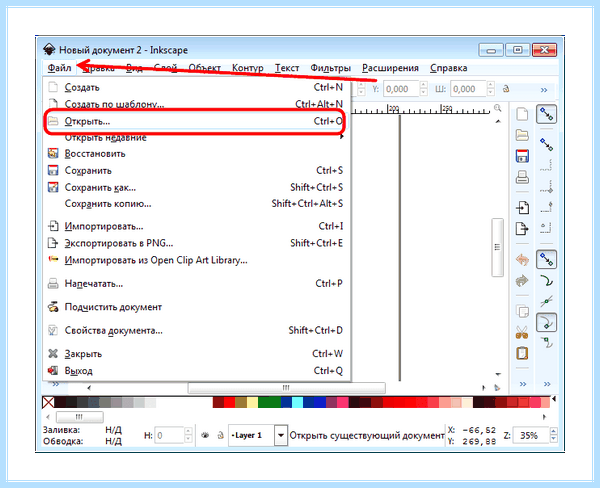
Task: Expand the snap bar overflow chevron
Action: tap(547, 384)
